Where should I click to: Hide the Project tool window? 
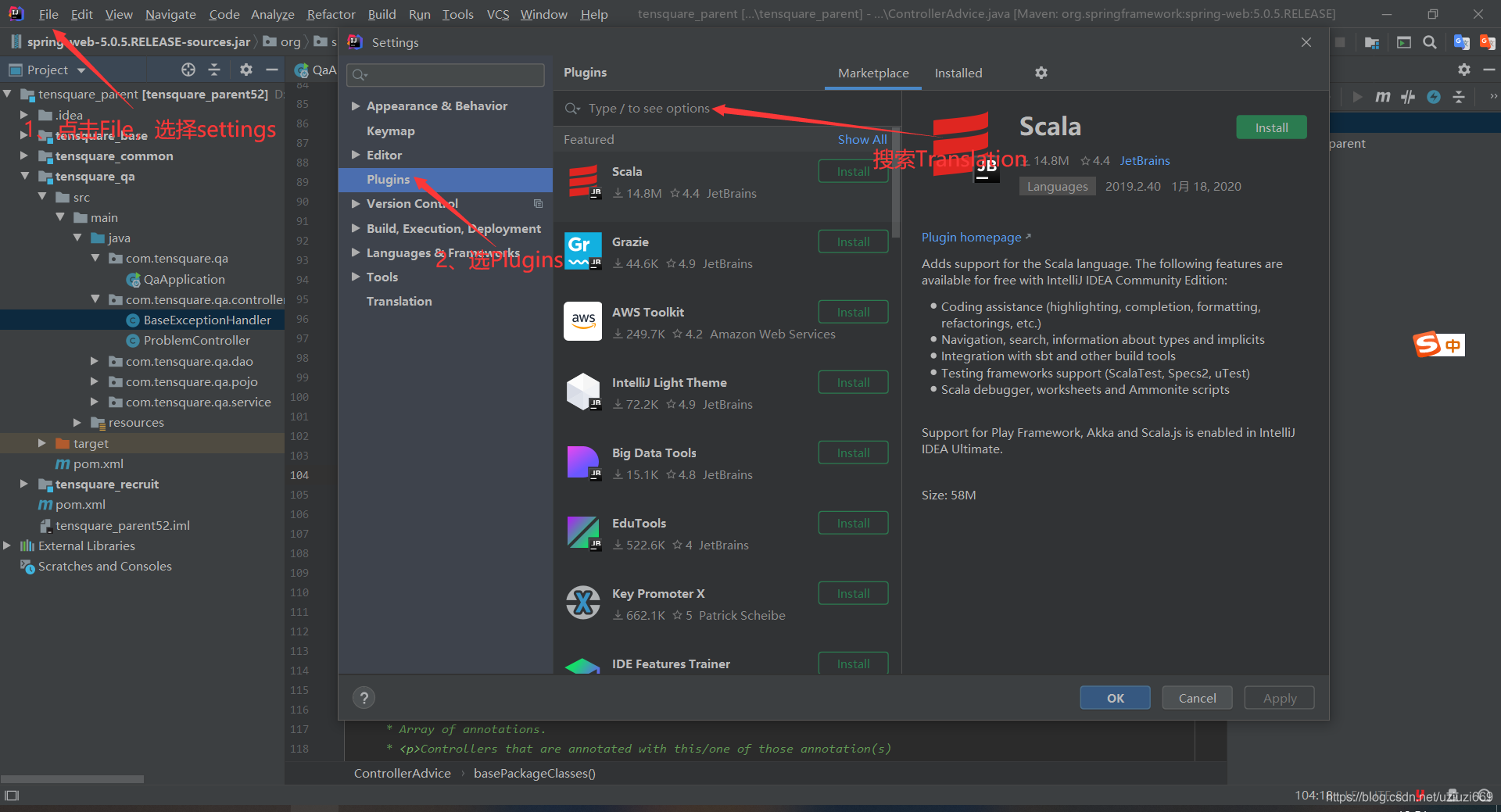click(x=272, y=70)
